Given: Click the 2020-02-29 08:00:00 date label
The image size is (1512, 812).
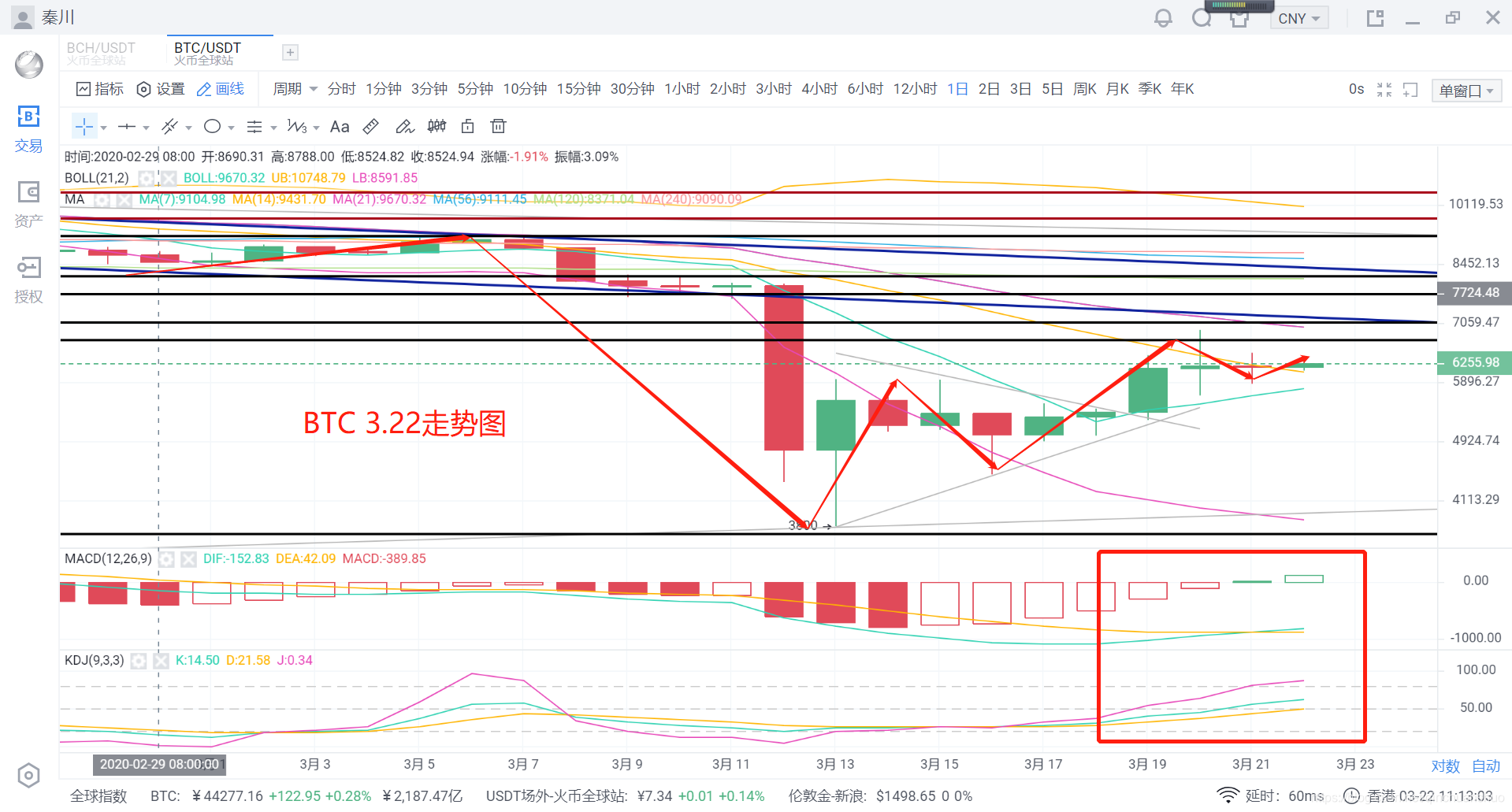Looking at the screenshot, I should [x=159, y=765].
